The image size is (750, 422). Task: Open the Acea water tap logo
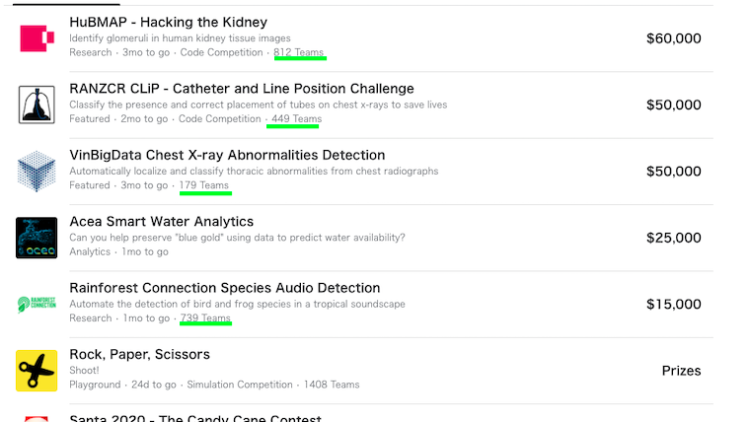click(x=37, y=238)
